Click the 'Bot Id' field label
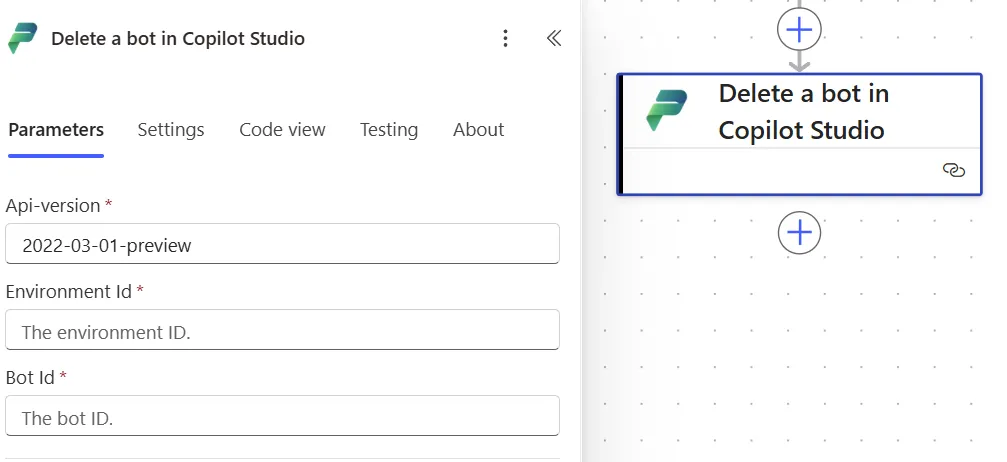The height and width of the screenshot is (462, 1007). point(30,377)
